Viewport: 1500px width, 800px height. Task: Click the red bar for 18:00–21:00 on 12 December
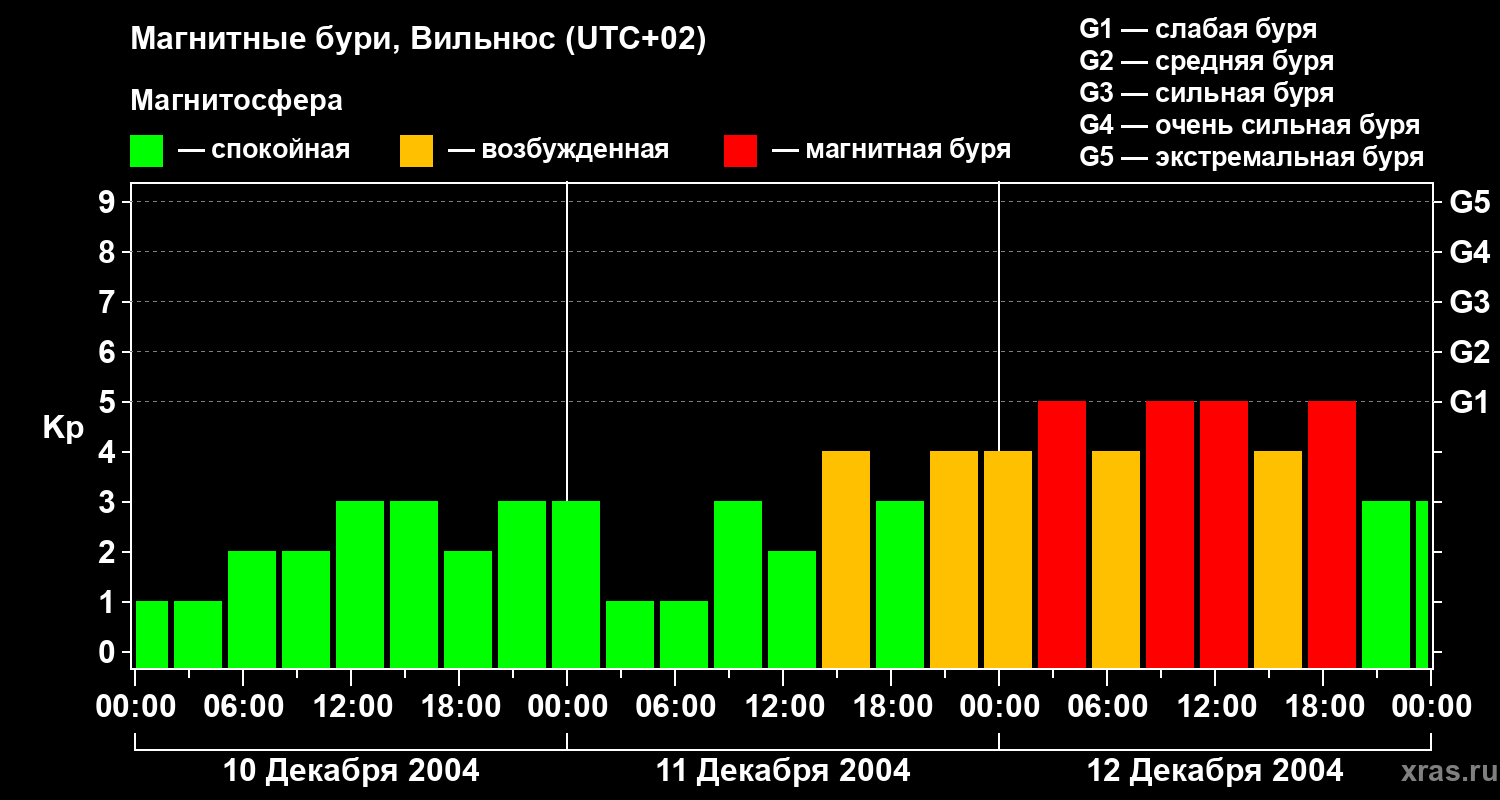pyautogui.click(x=1332, y=534)
